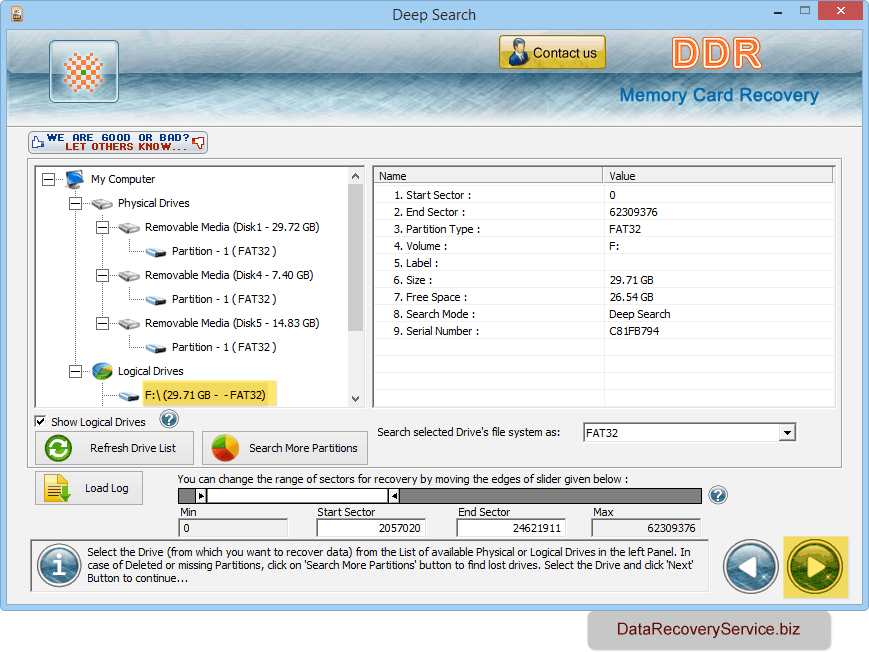Click the app icon in title bar
The height and width of the screenshot is (652, 869).
click(x=17, y=14)
